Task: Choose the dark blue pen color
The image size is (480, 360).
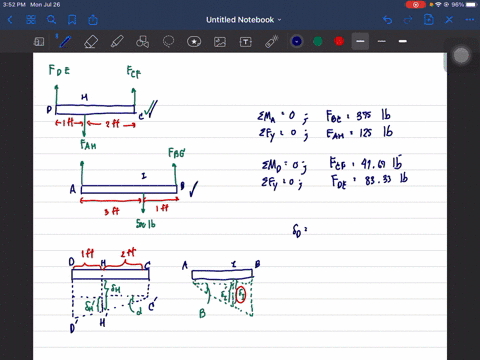Action: pos(297,41)
